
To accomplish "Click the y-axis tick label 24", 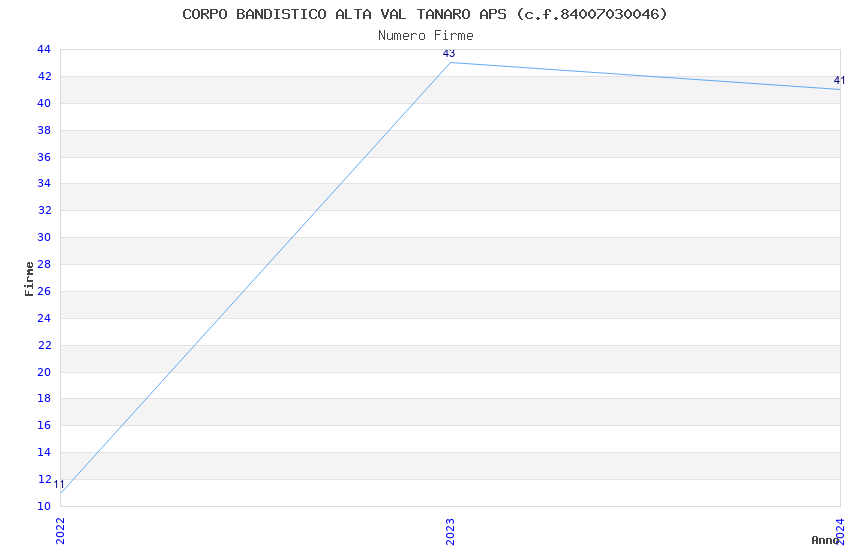I will tap(44, 318).
